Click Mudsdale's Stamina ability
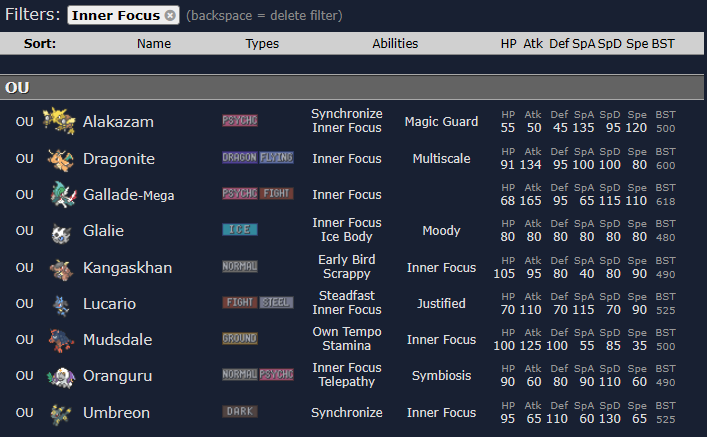The height and width of the screenshot is (437, 707). pos(346,346)
